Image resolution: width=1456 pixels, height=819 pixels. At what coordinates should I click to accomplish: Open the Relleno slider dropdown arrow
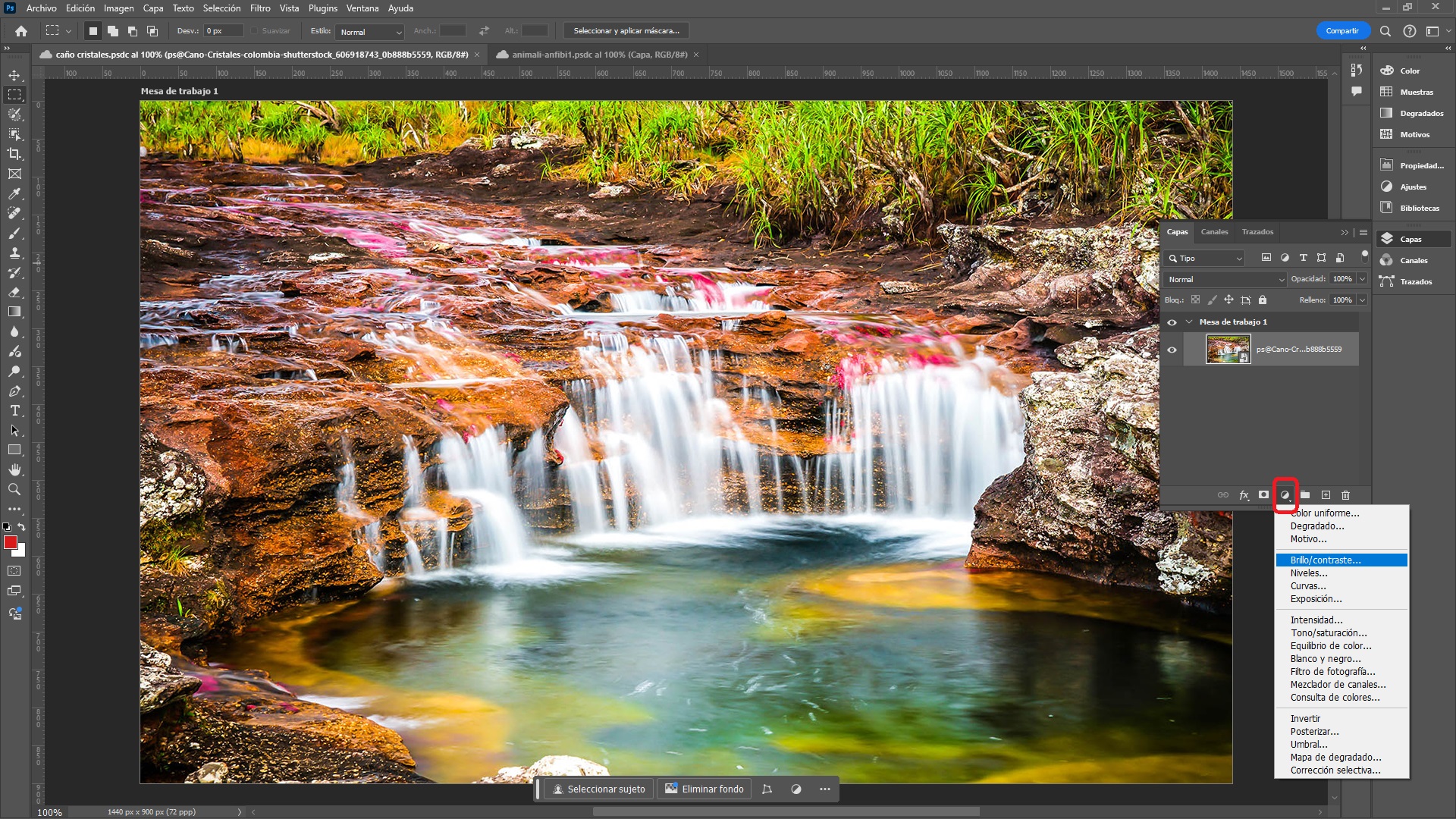click(1362, 300)
